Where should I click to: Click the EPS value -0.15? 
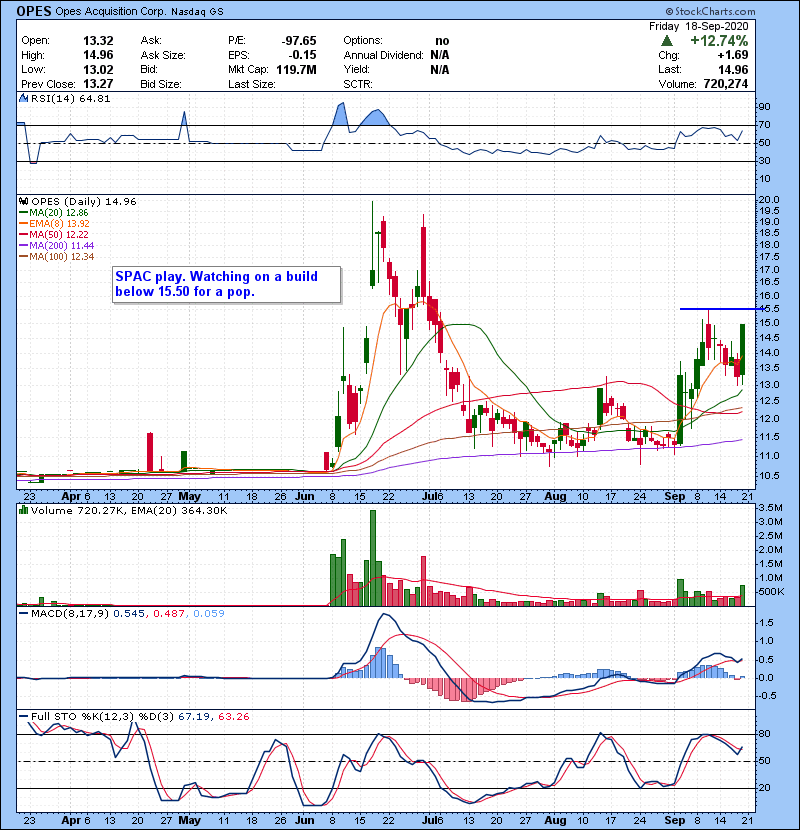(302, 55)
